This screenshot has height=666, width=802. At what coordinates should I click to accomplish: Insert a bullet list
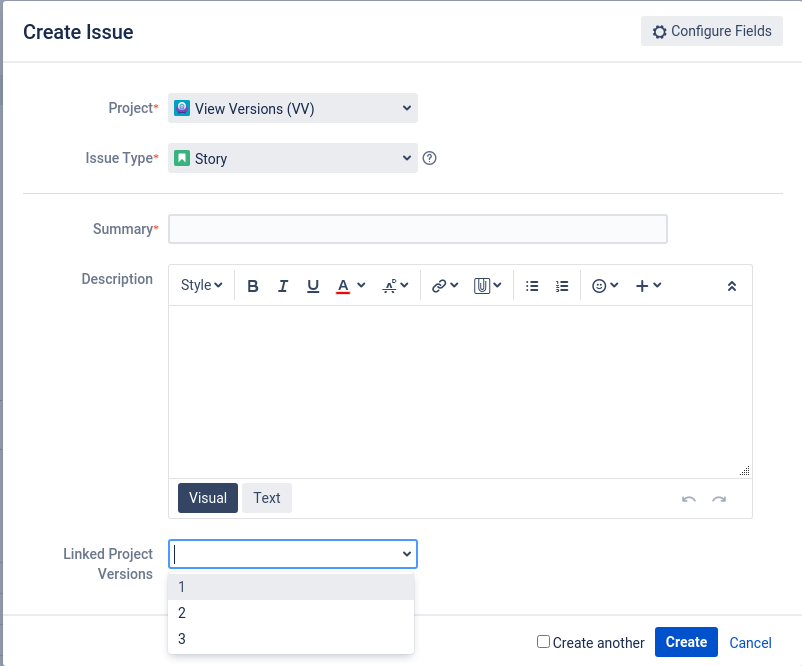click(532, 286)
